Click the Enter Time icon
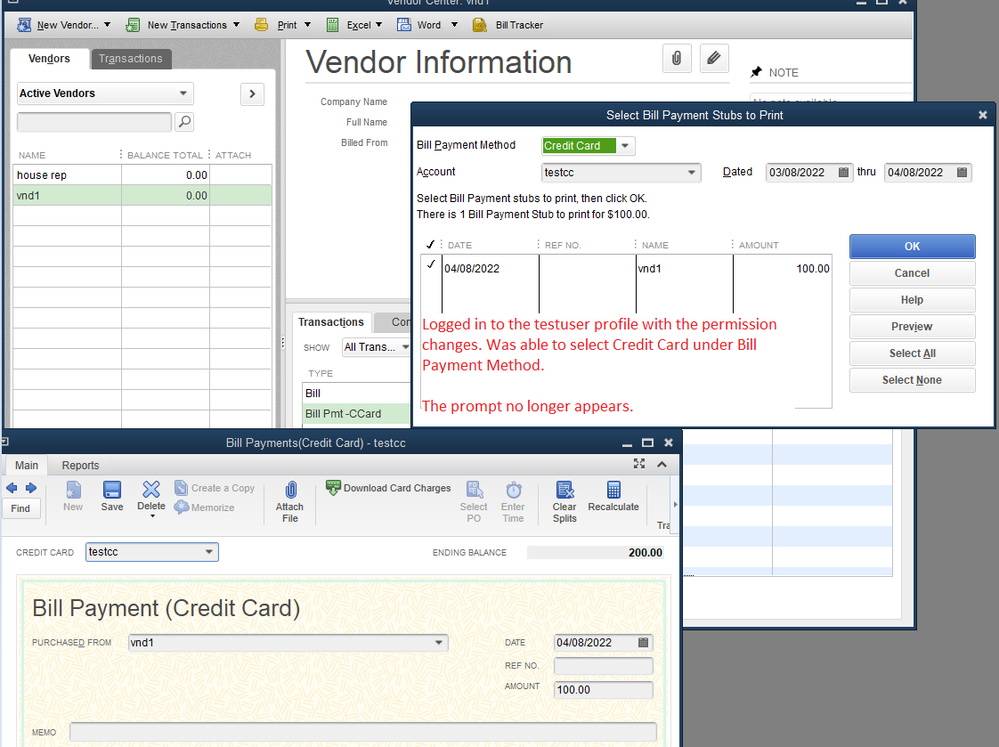This screenshot has width=999, height=747. 514,490
